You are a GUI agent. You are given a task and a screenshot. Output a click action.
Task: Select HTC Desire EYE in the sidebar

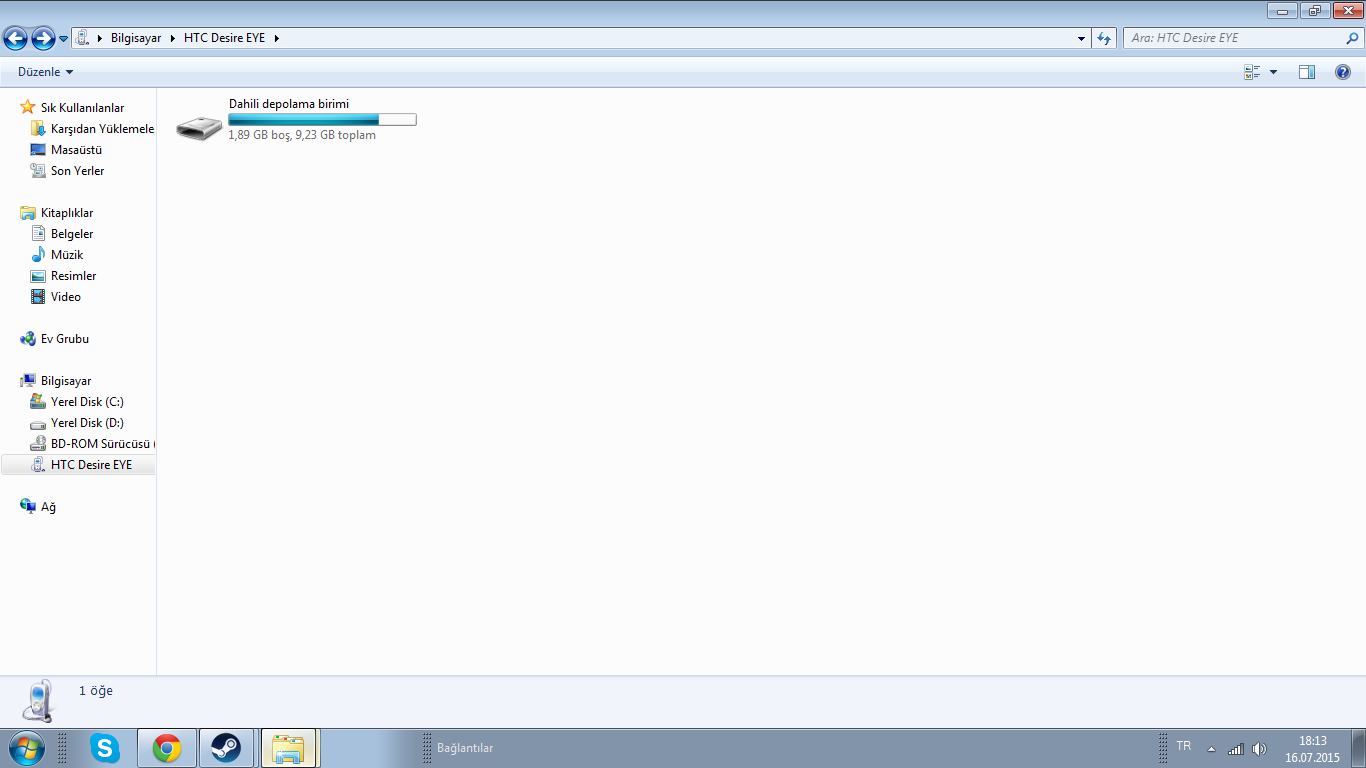(x=91, y=465)
